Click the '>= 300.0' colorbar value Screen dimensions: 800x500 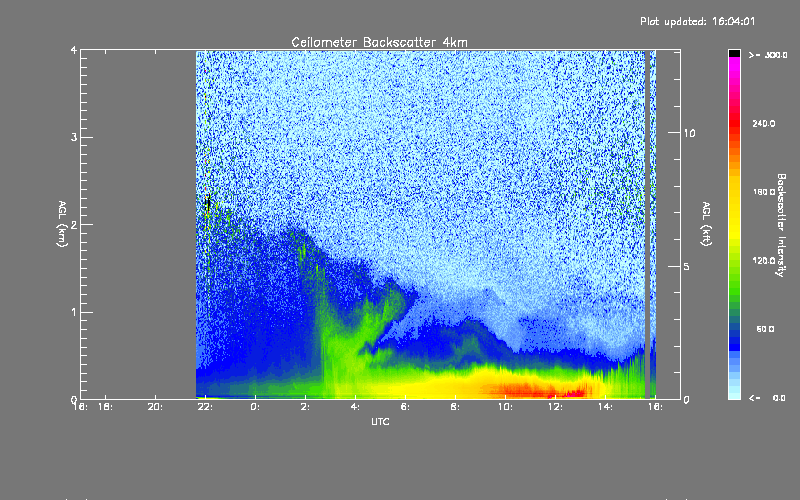coord(768,55)
